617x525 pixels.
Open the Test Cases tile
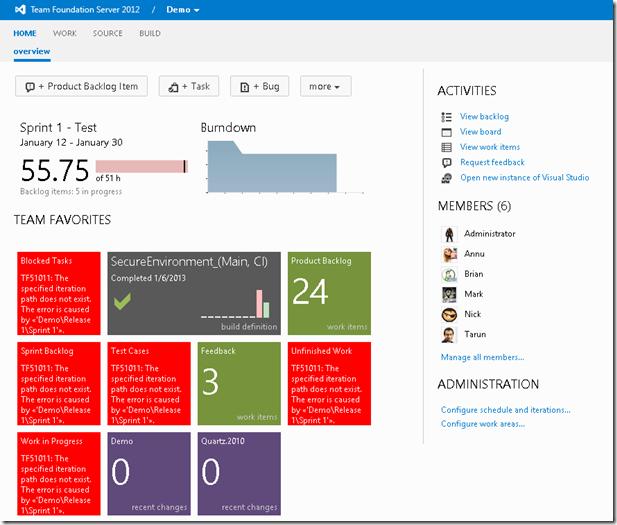tap(149, 384)
